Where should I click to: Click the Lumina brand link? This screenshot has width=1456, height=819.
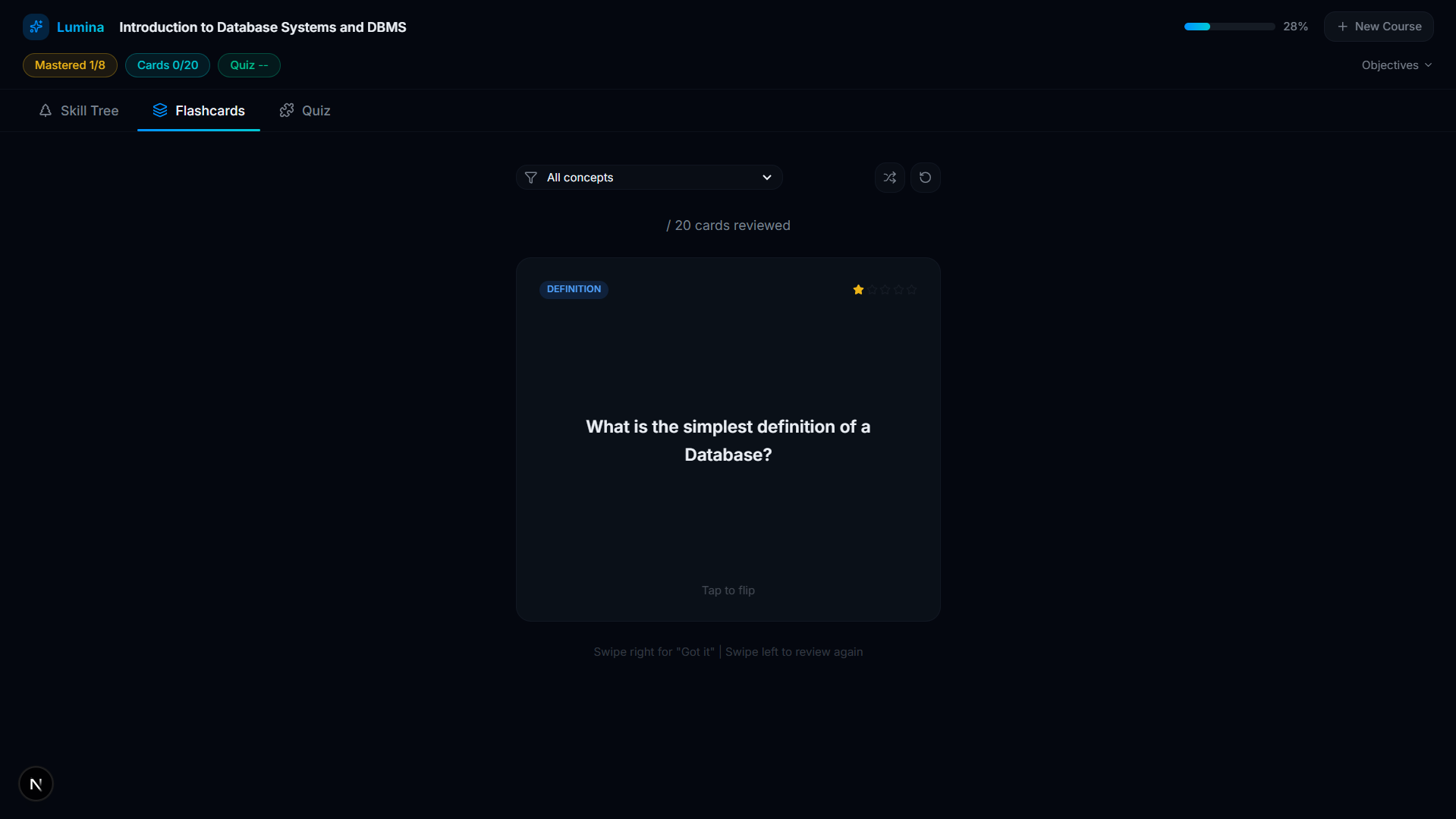80,27
